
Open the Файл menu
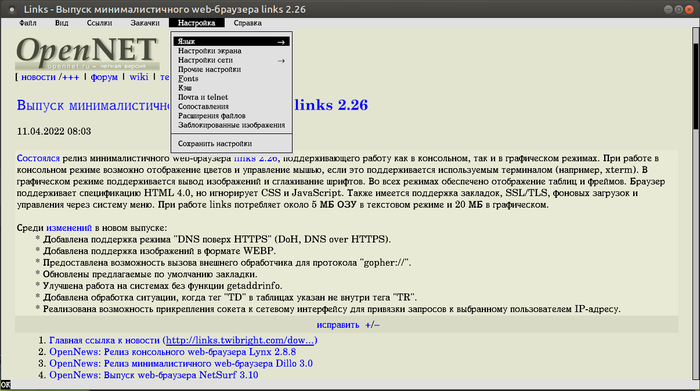pyautogui.click(x=28, y=23)
